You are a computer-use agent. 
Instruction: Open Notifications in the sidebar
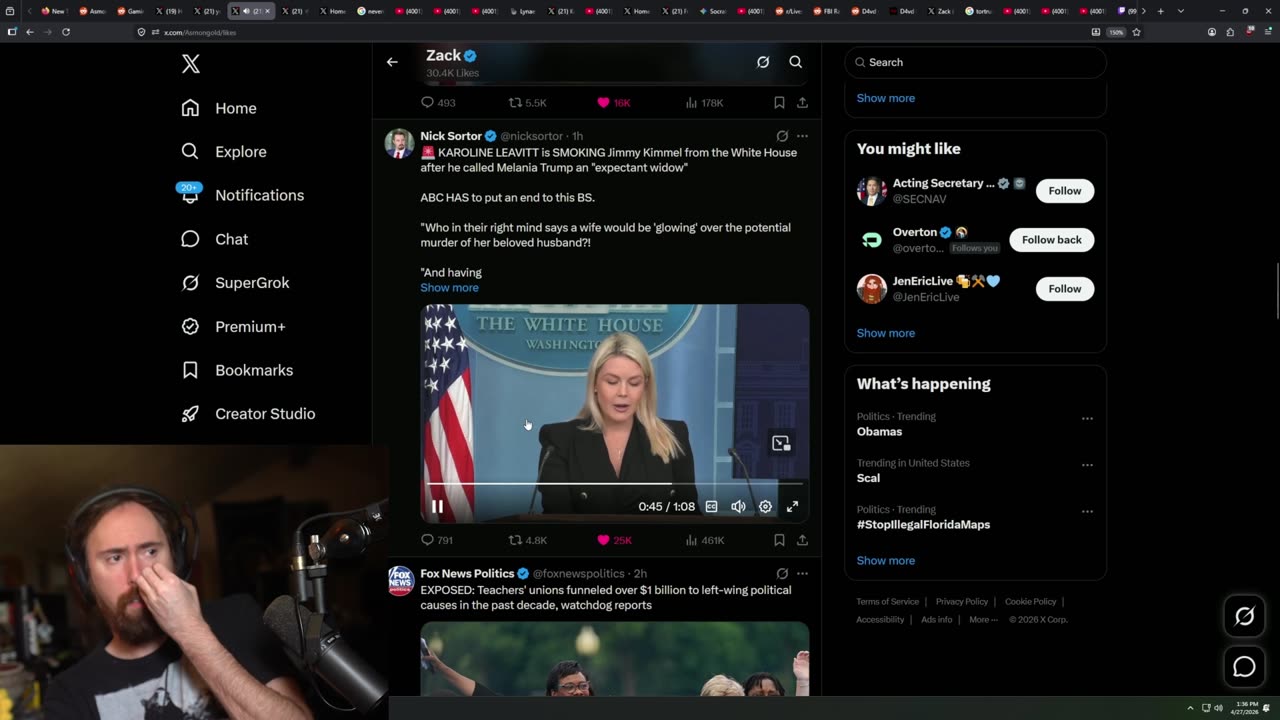tap(242, 195)
